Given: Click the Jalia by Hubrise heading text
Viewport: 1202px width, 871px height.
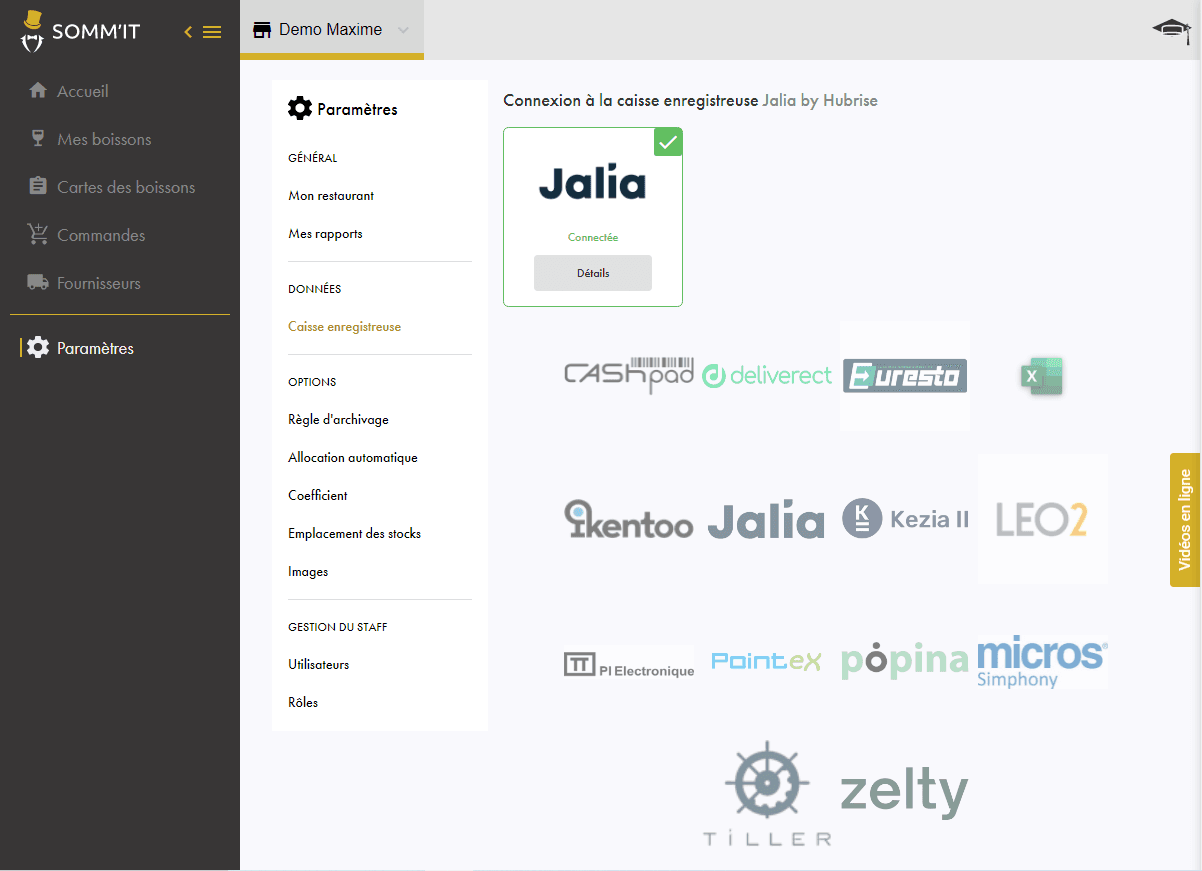Looking at the screenshot, I should (x=820, y=101).
